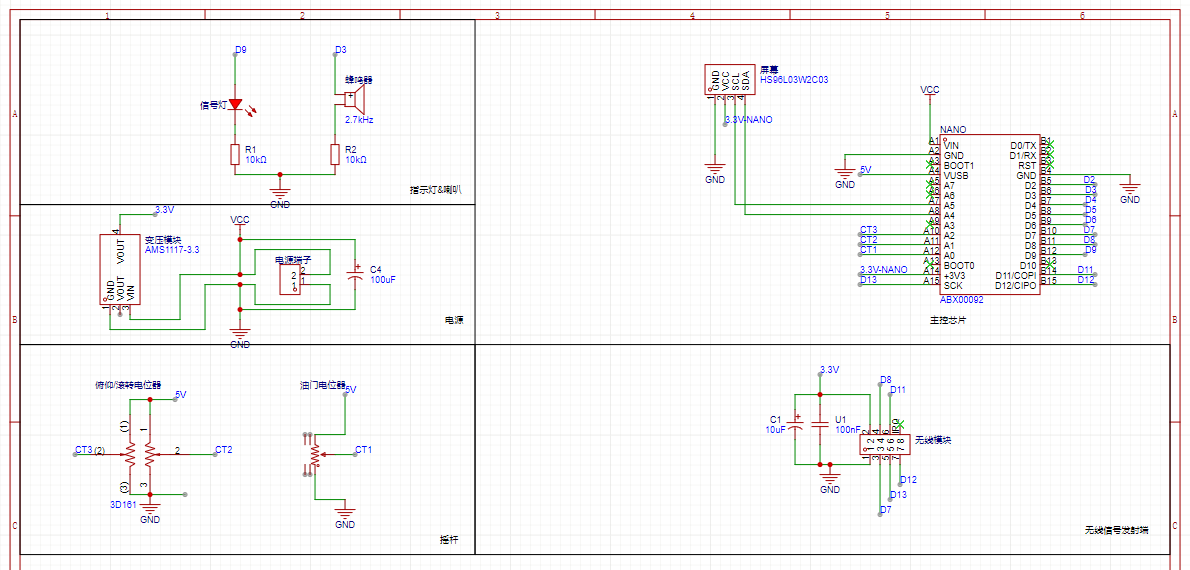Select the AMS1117-3.3 part name text

(172, 250)
